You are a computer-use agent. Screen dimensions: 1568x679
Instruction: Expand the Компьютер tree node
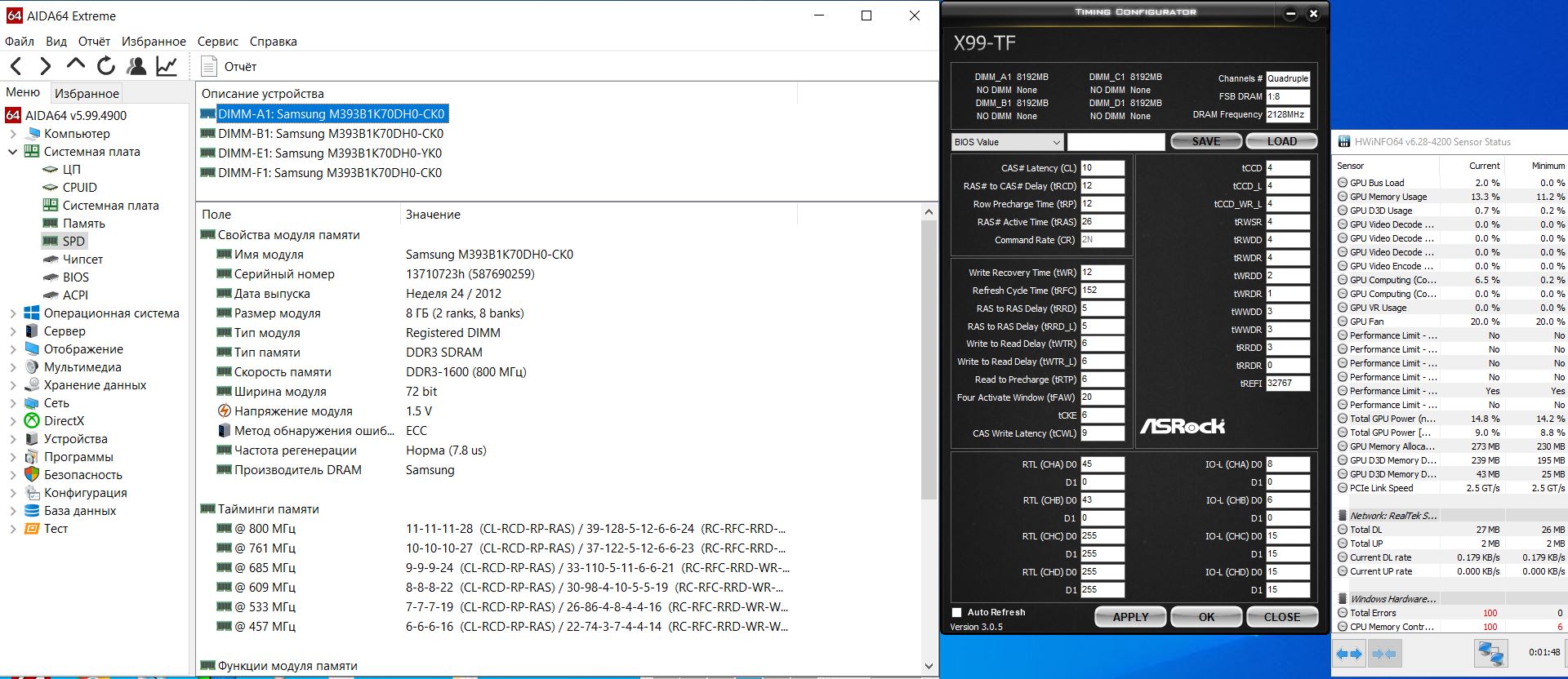[x=13, y=133]
